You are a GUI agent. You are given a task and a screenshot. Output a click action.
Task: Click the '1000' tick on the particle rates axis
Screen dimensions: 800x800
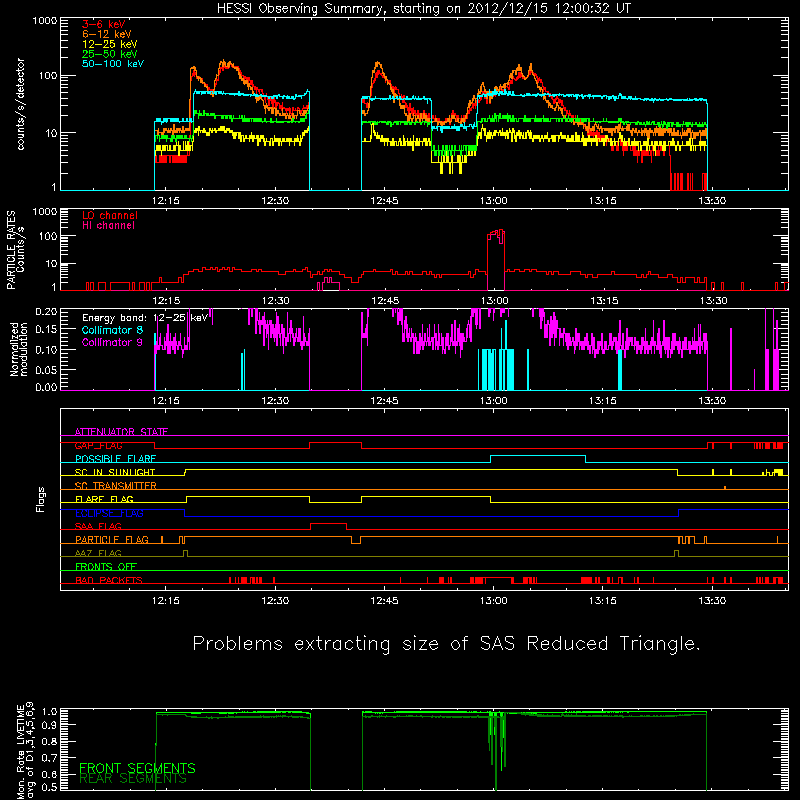[45, 212]
